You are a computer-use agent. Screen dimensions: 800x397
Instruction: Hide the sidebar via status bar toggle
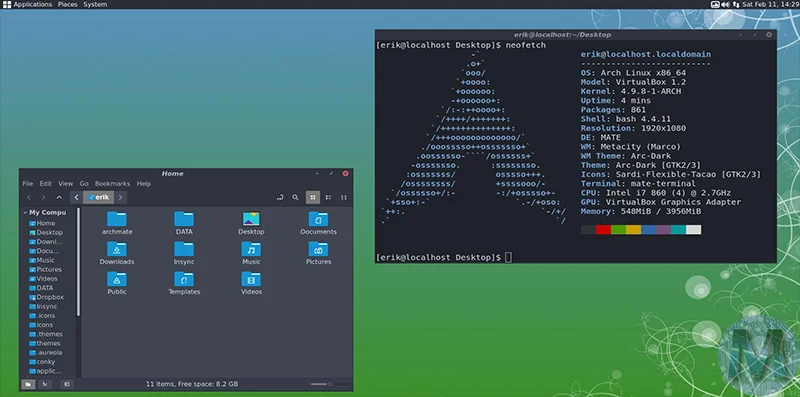click(x=67, y=384)
